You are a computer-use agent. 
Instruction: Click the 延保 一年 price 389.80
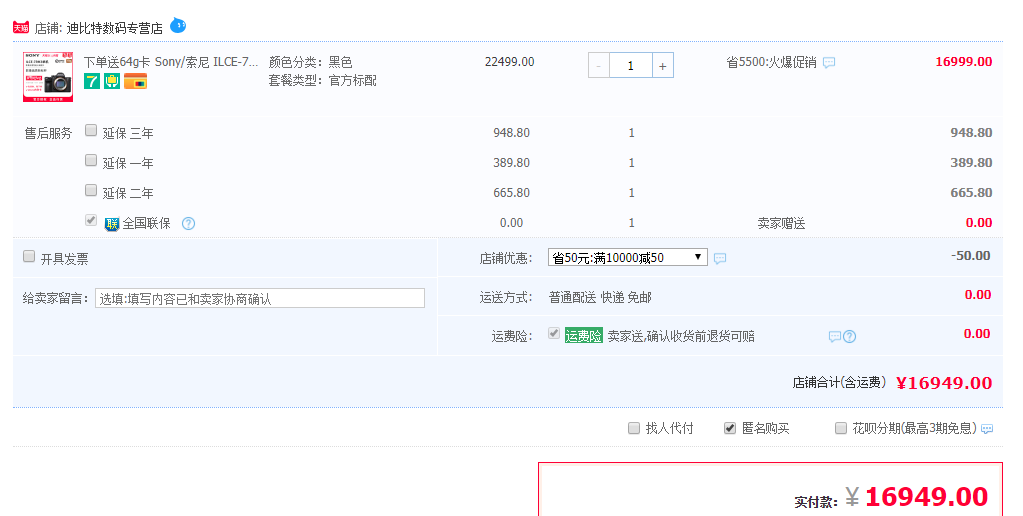[512, 163]
